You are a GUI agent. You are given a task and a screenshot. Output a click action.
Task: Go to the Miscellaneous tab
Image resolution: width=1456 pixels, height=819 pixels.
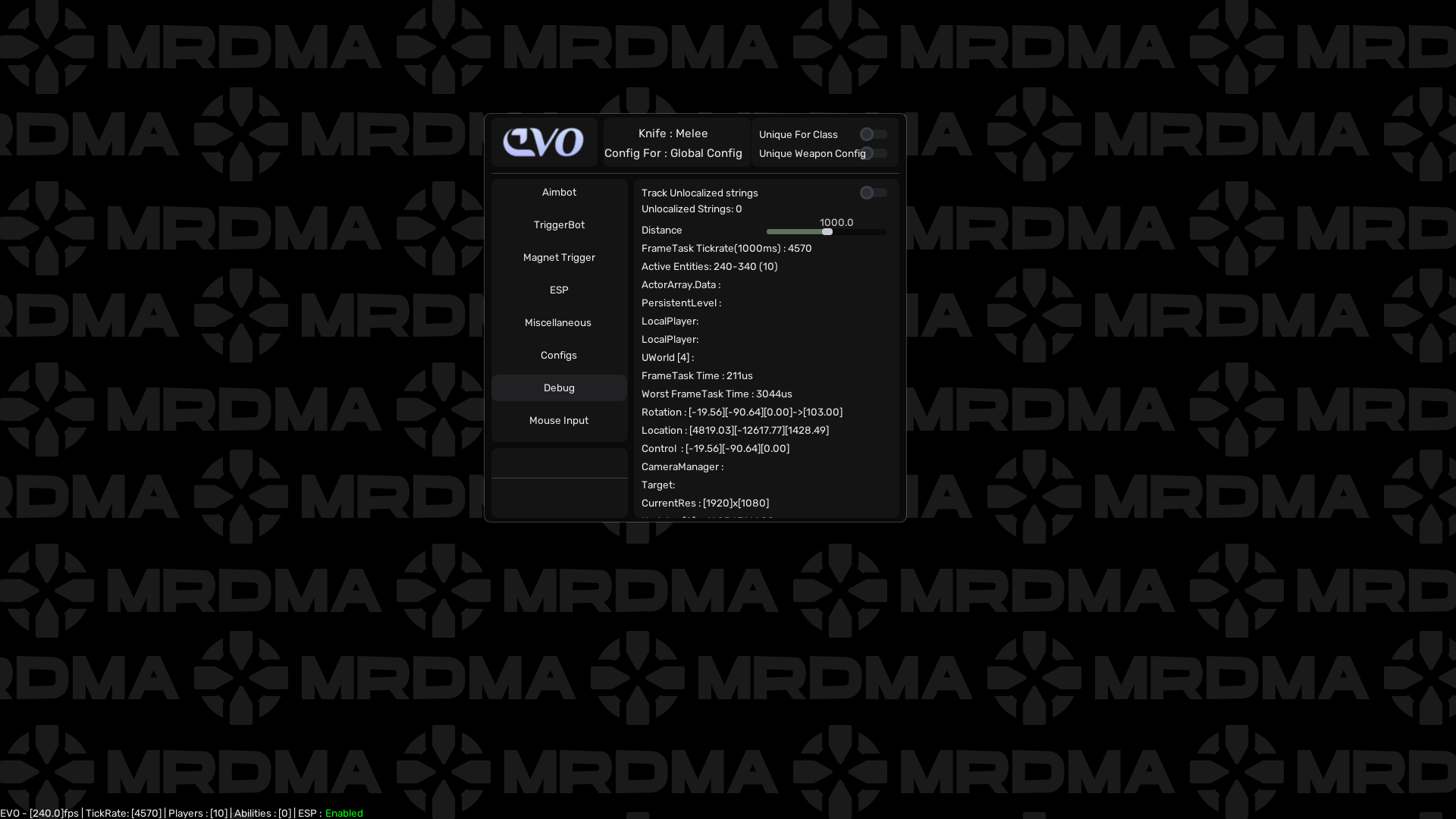click(x=558, y=323)
